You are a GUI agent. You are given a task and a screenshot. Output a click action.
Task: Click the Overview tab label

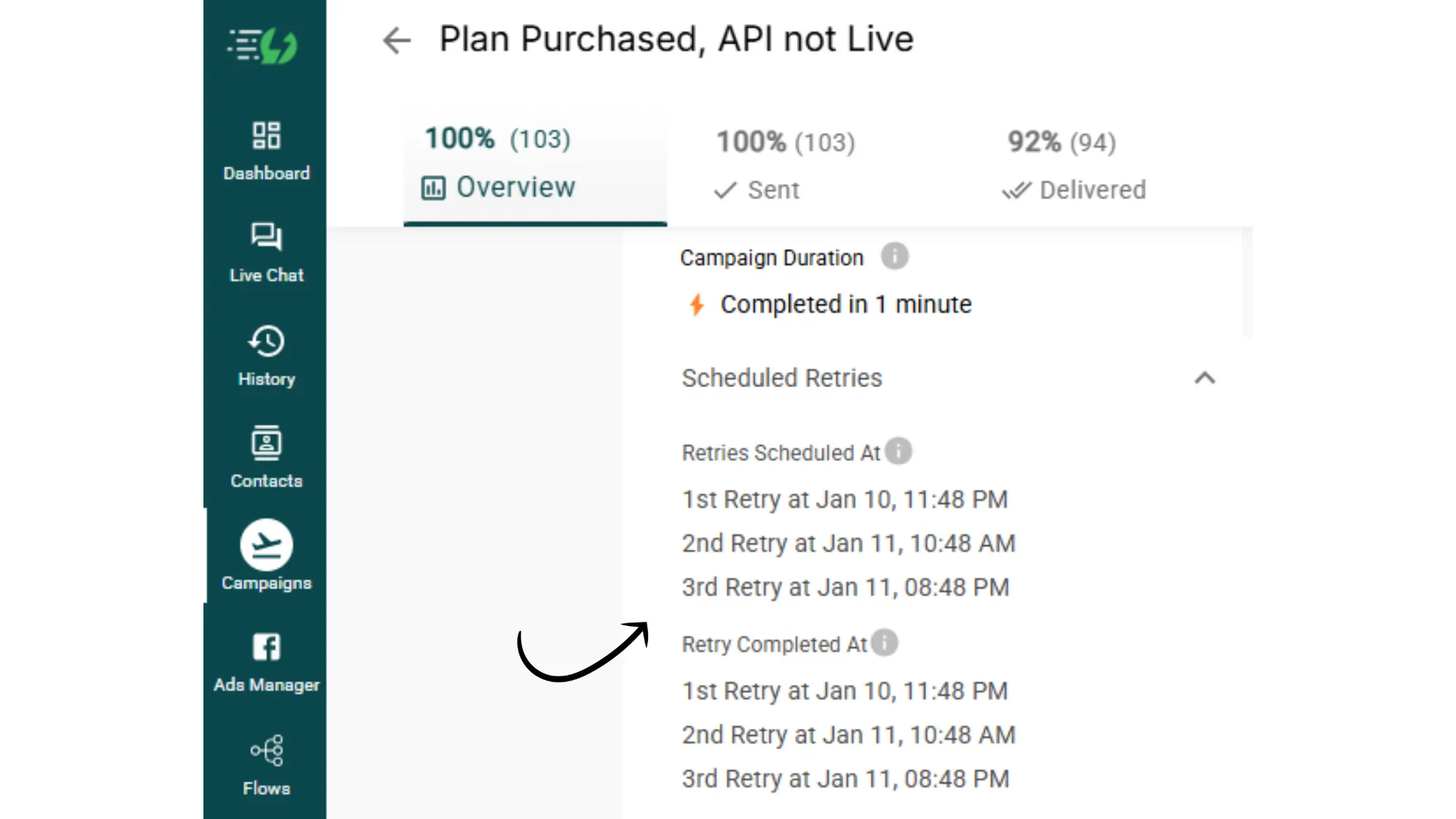coord(515,186)
